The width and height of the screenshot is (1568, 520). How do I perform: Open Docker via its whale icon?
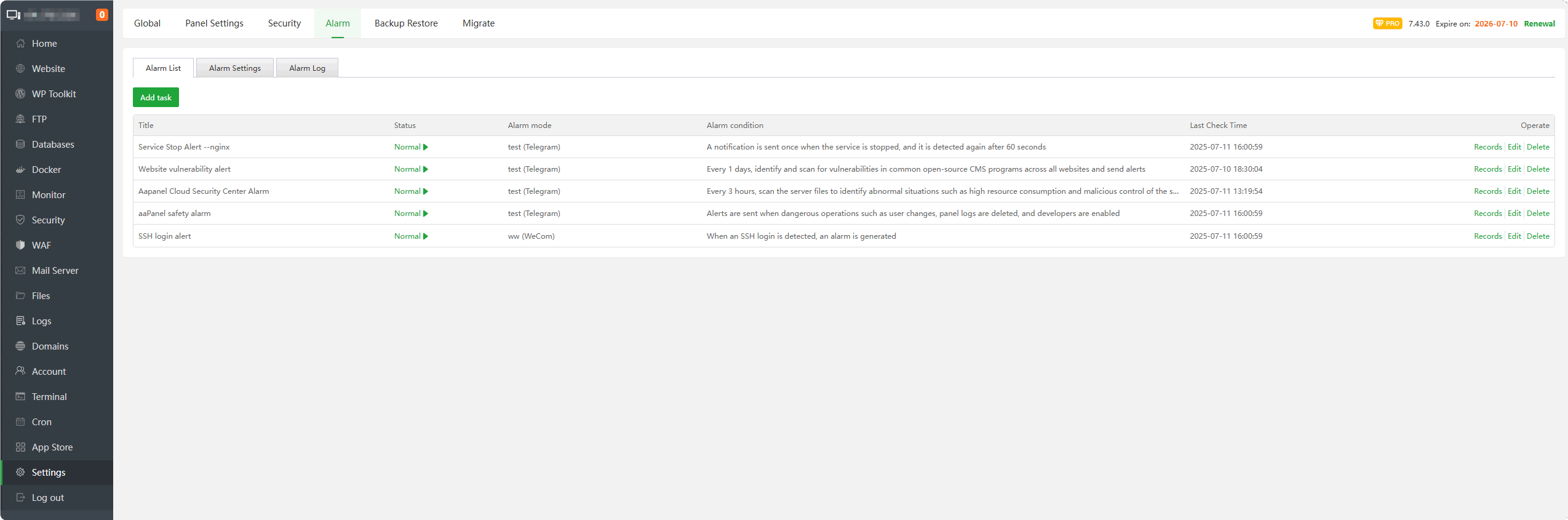coord(20,170)
